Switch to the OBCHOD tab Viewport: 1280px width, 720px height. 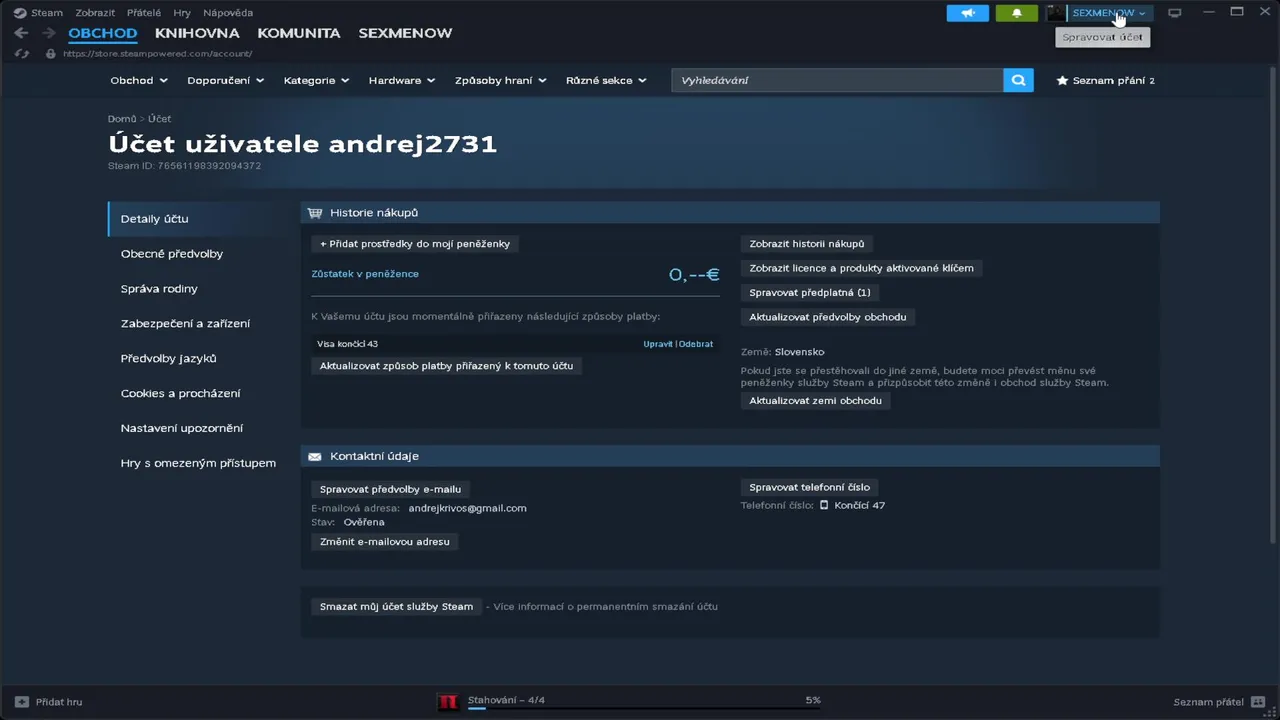103,33
